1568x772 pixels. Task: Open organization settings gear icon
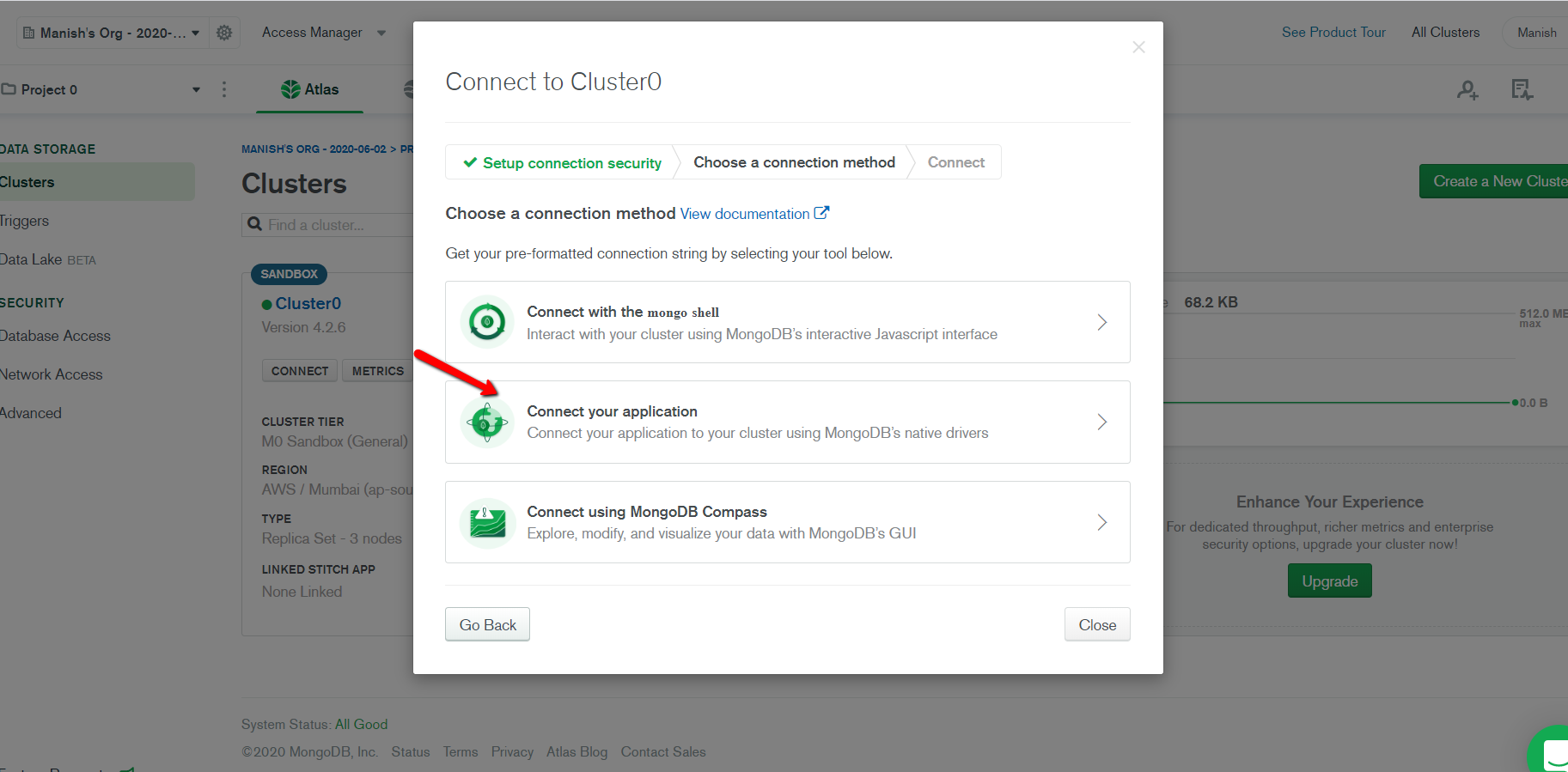pyautogui.click(x=224, y=33)
